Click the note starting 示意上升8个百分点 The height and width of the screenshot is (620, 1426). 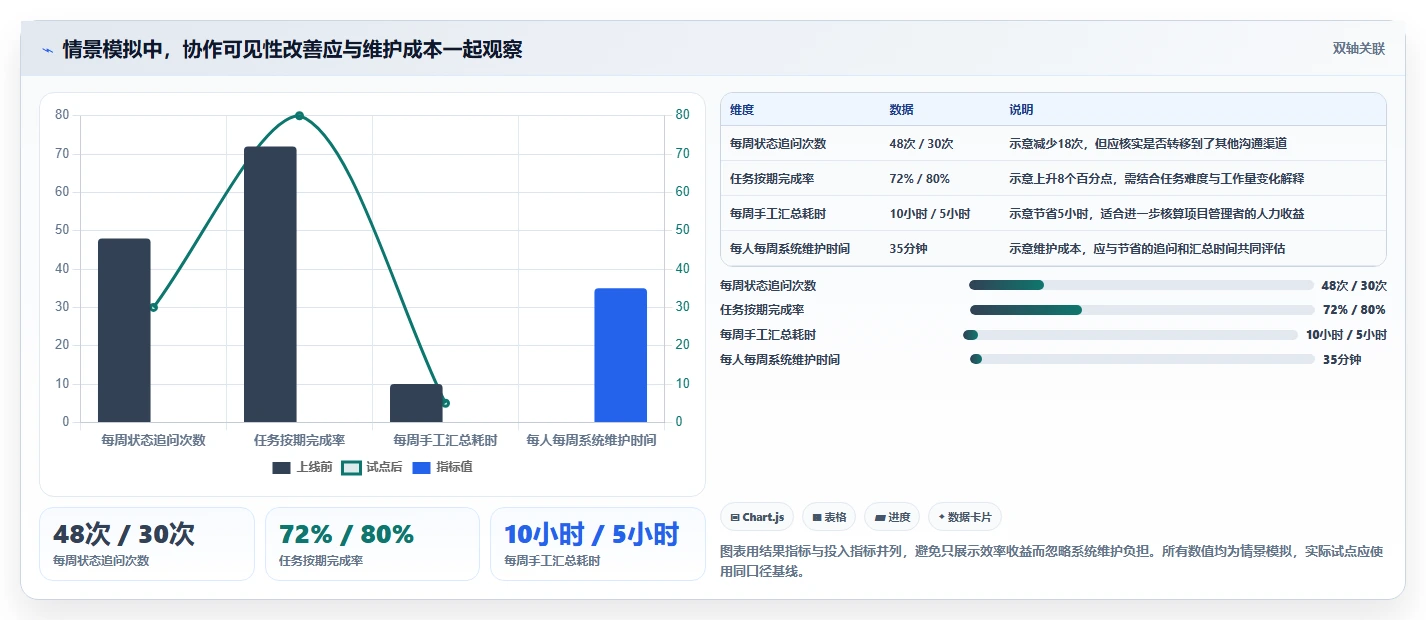click(x=1156, y=178)
